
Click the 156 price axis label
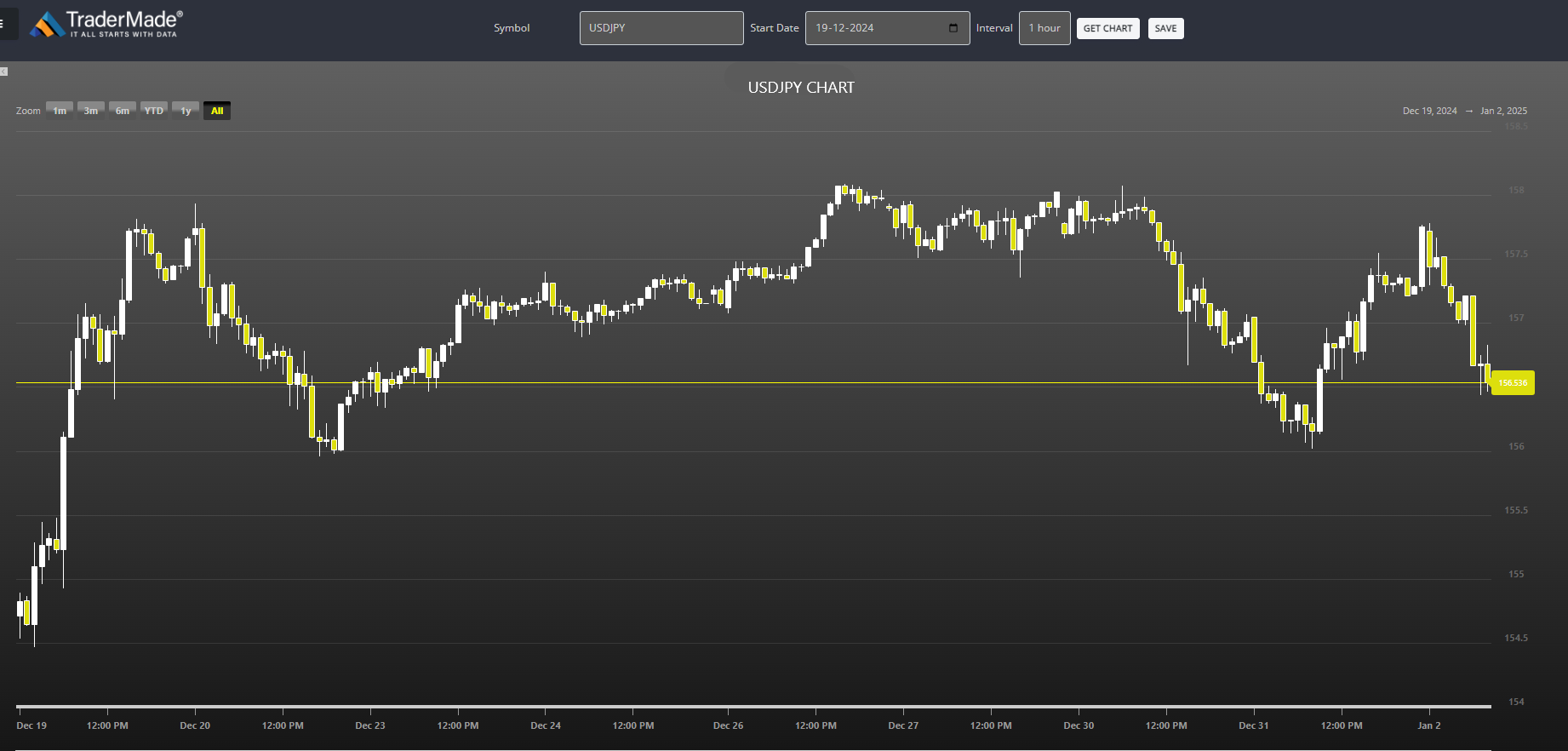click(x=1516, y=446)
